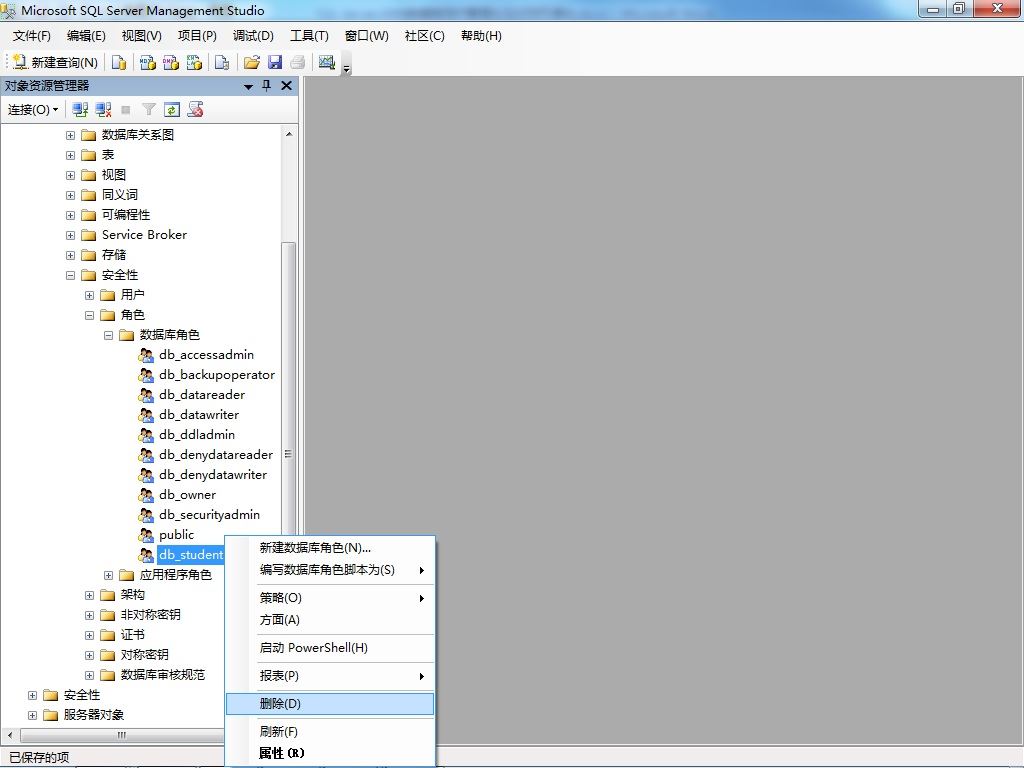Select the public role

coord(176,534)
